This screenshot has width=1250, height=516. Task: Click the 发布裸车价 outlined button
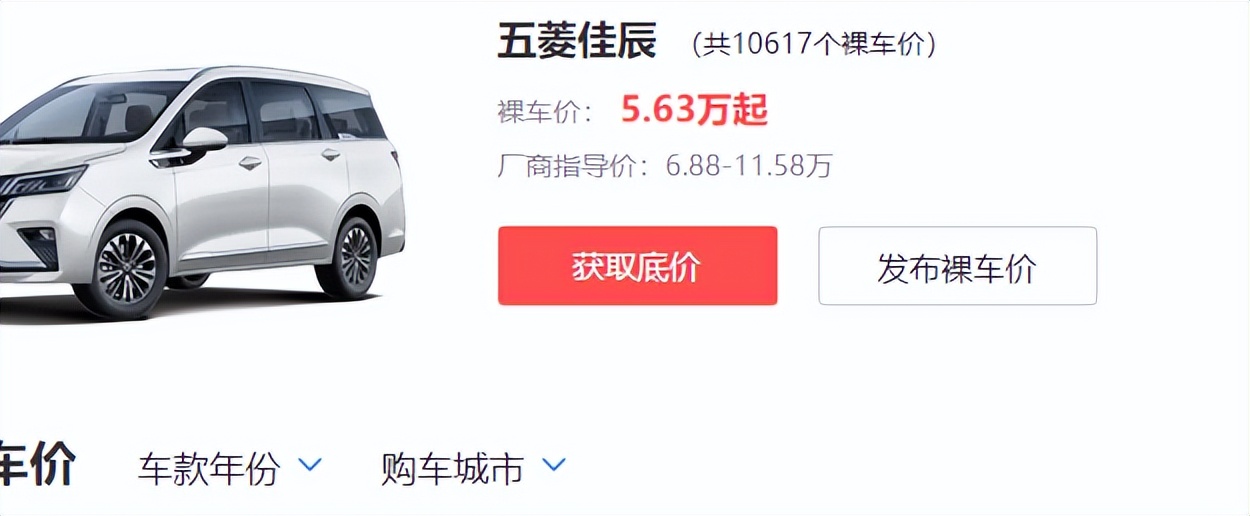957,266
